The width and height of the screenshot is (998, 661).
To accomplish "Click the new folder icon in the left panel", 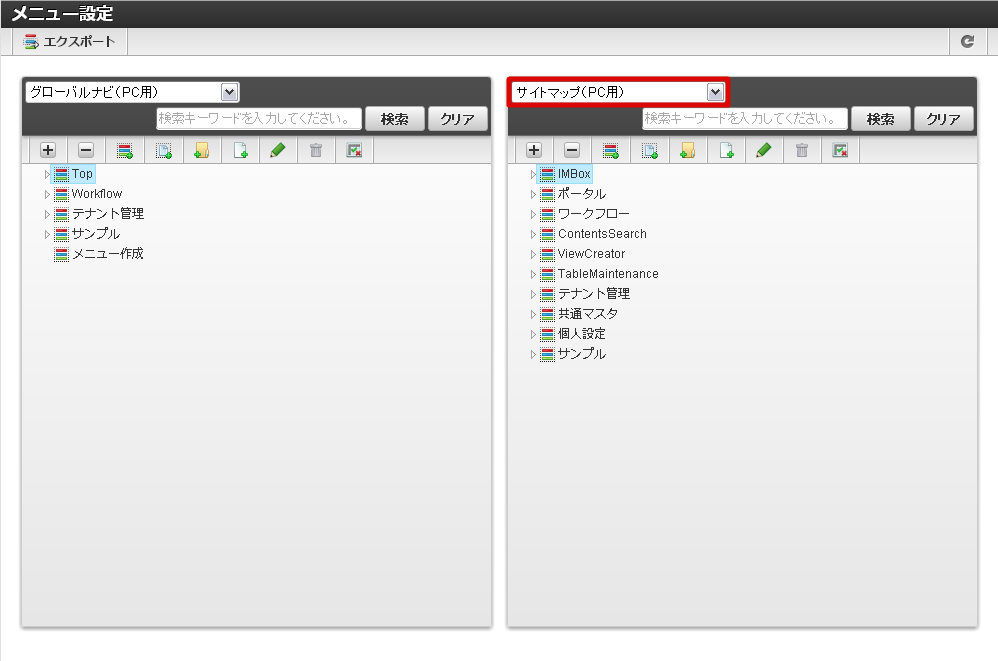I will pyautogui.click(x=202, y=151).
